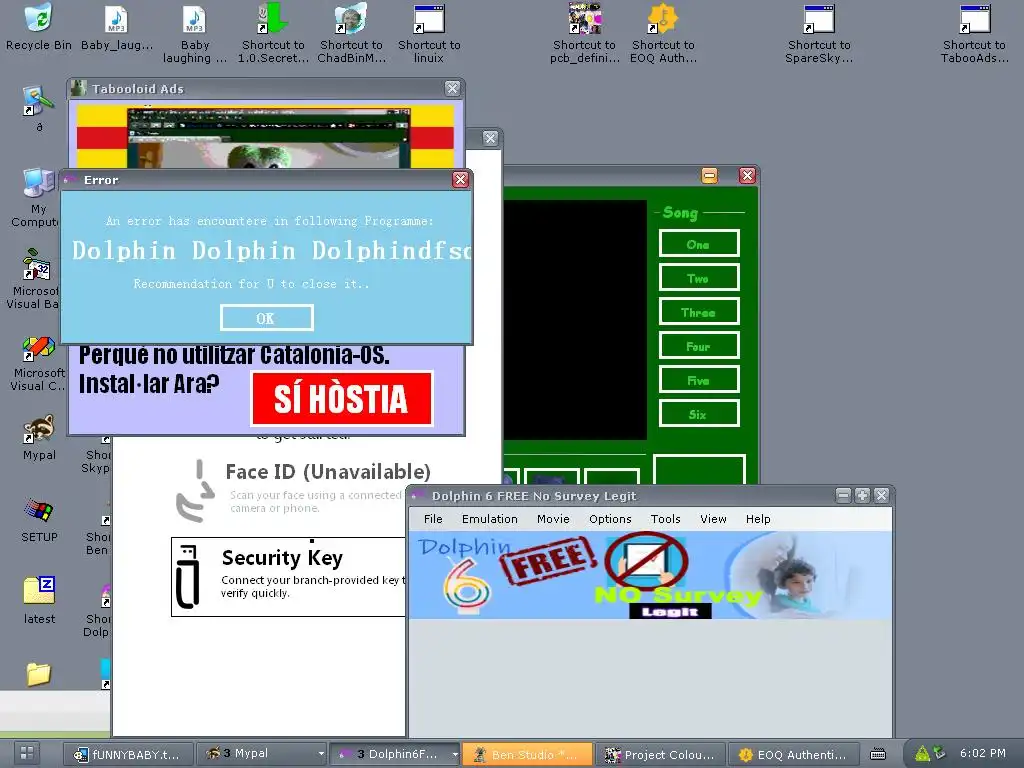The height and width of the screenshot is (768, 1024).
Task: Switch to EOQ Authenti... taskbar item
Action: pyautogui.click(x=793, y=754)
